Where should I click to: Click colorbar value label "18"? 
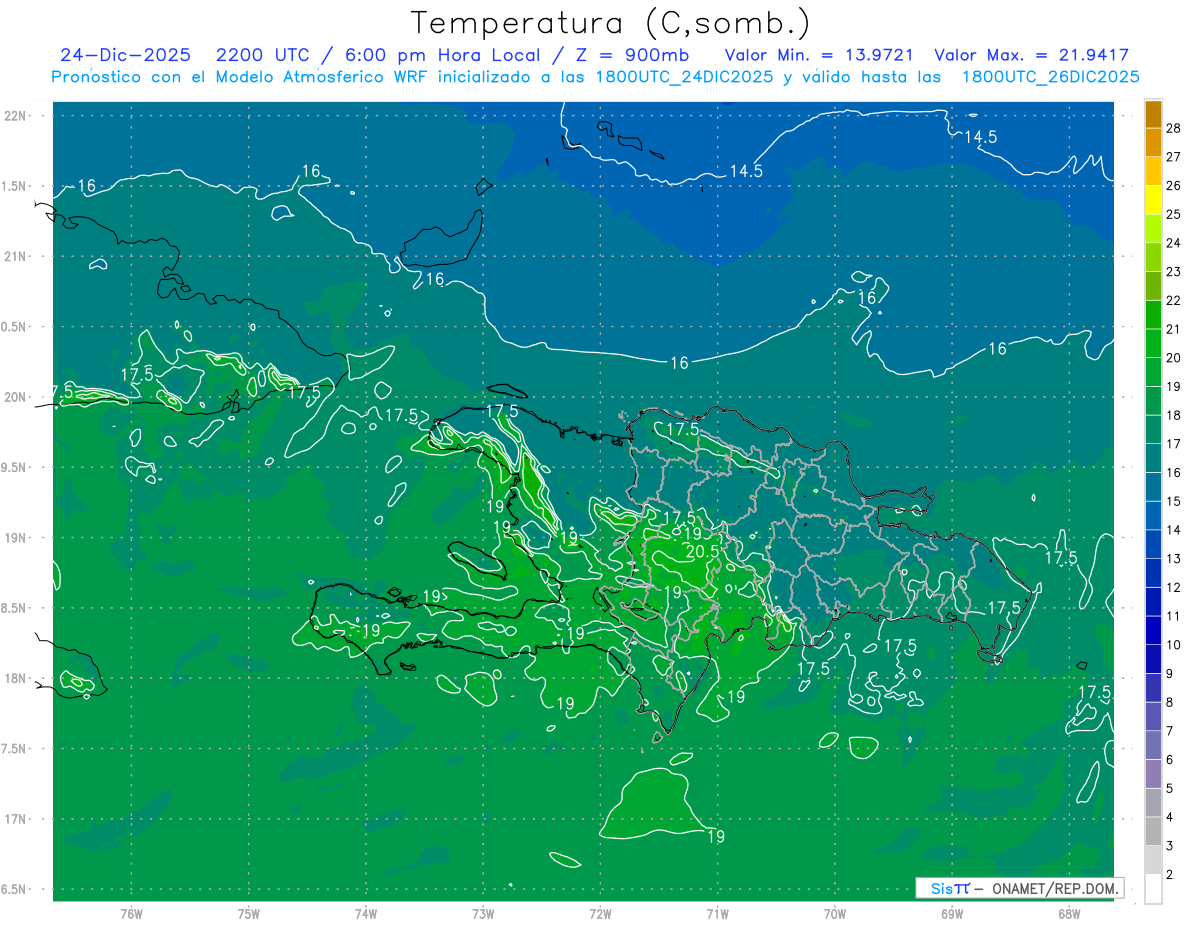coord(1174,415)
